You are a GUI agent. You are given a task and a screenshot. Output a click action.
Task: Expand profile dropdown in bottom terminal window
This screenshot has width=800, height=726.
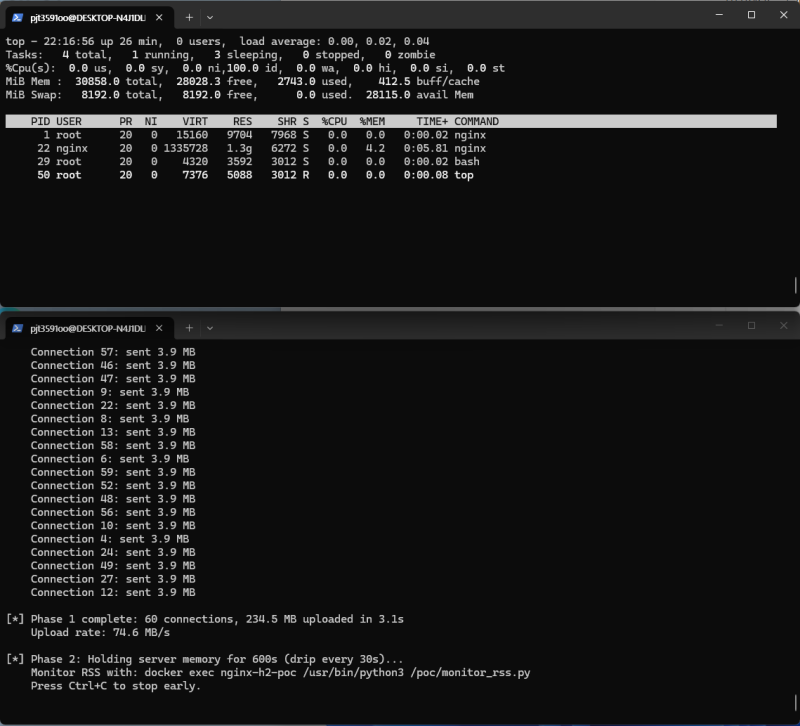point(210,328)
